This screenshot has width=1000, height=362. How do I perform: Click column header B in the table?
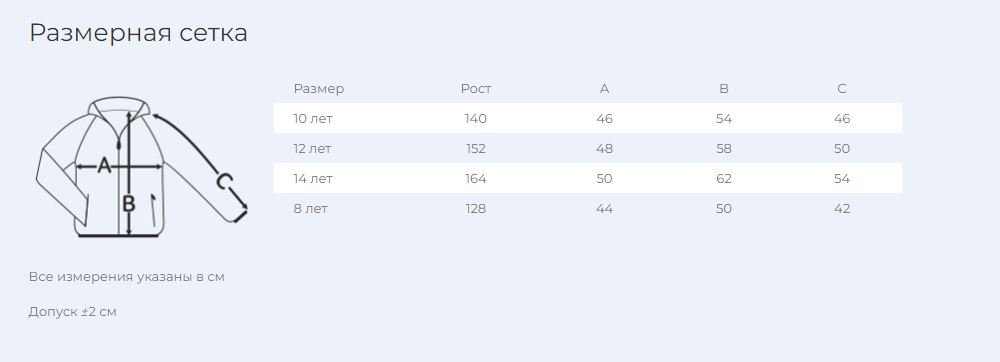click(x=724, y=89)
